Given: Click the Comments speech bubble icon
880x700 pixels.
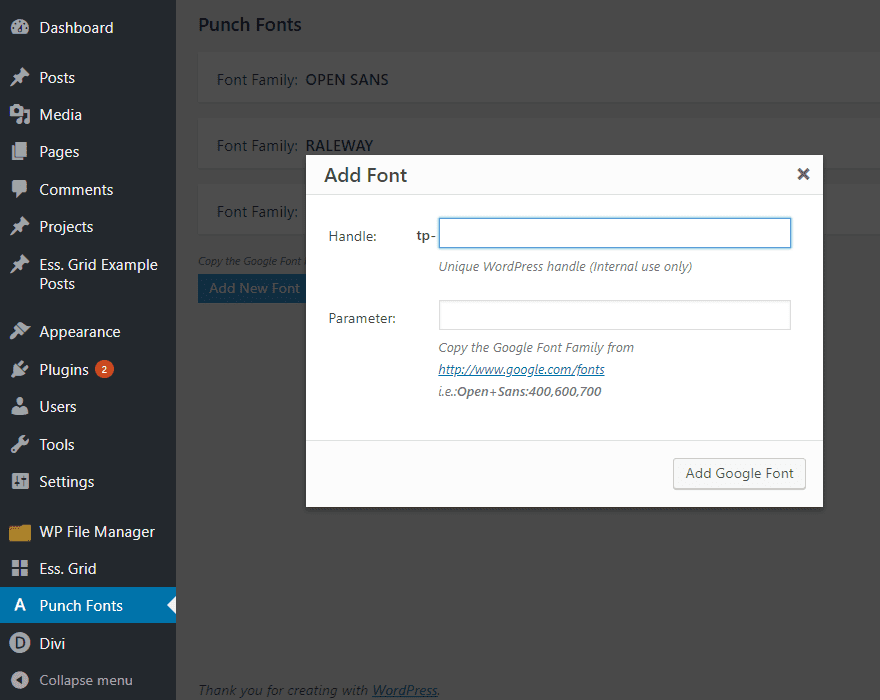Looking at the screenshot, I should (19, 189).
